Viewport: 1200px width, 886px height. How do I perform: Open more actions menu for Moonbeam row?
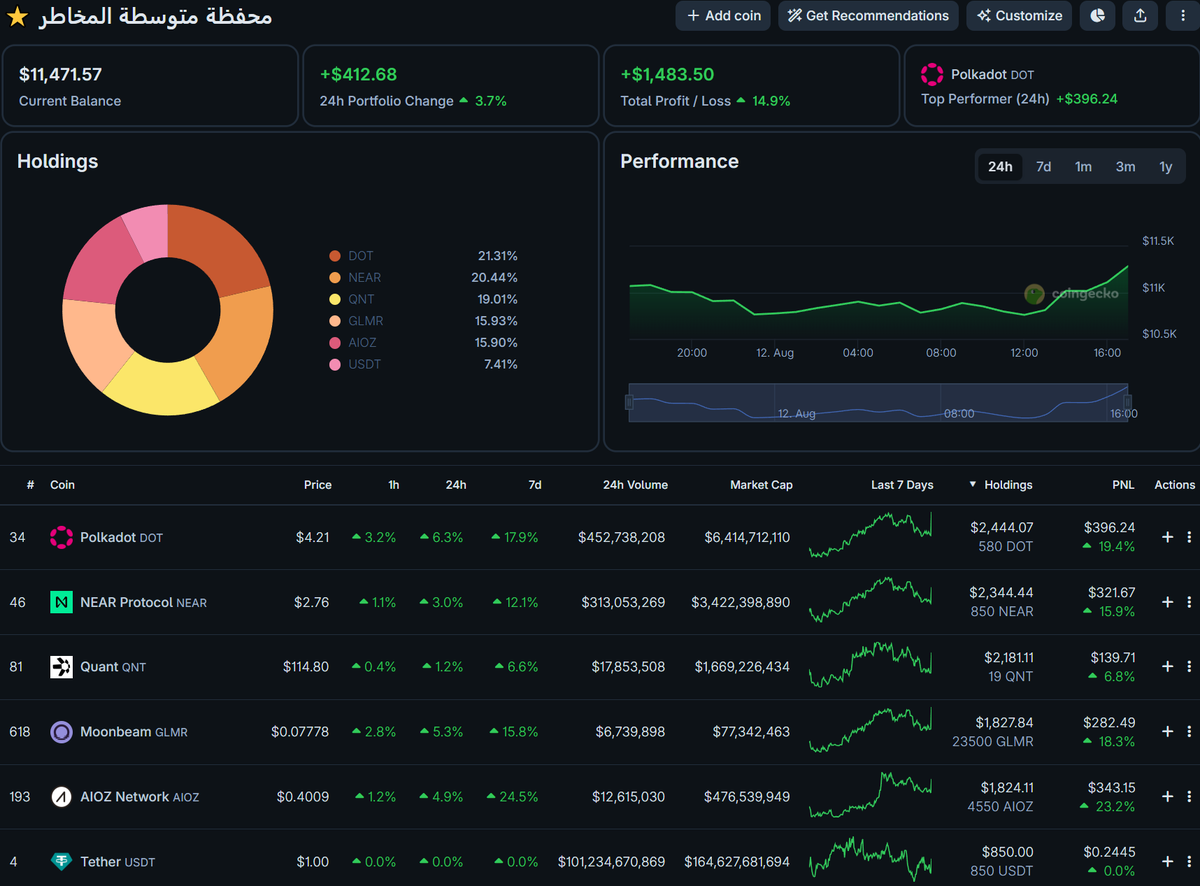(x=1189, y=732)
